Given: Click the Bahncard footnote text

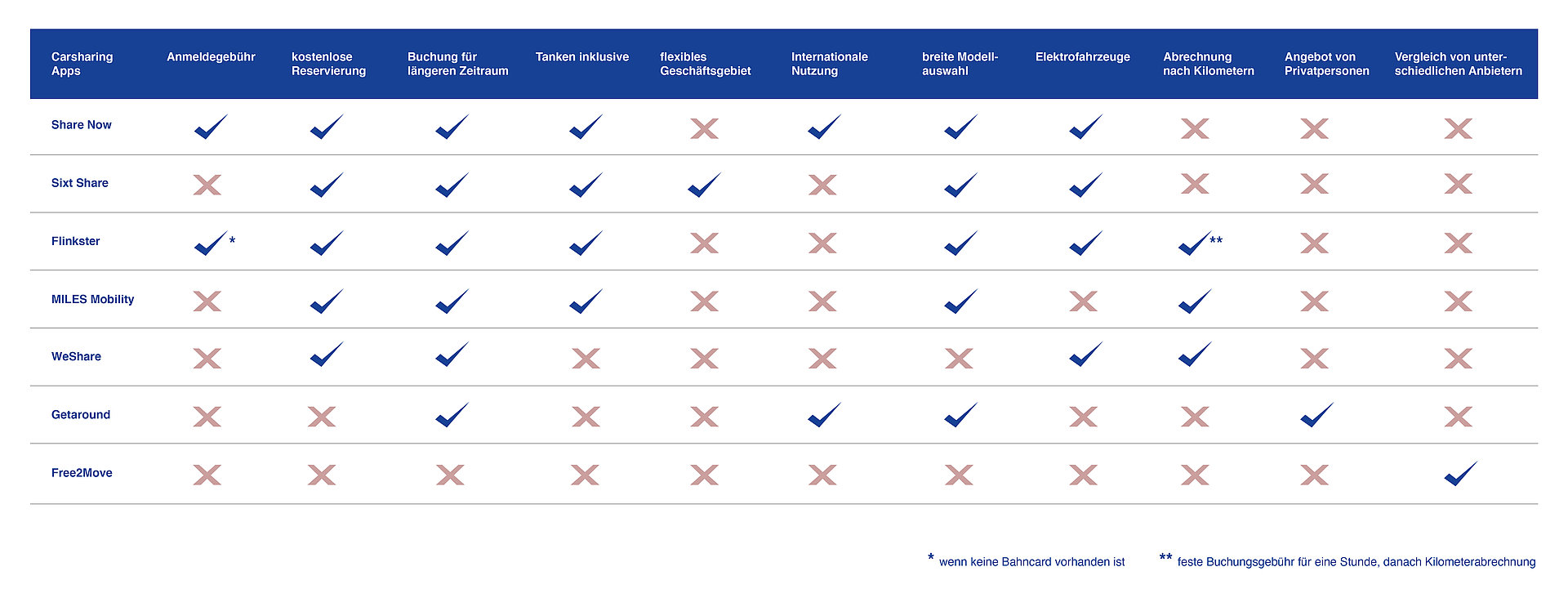Looking at the screenshot, I should click(x=1031, y=562).
